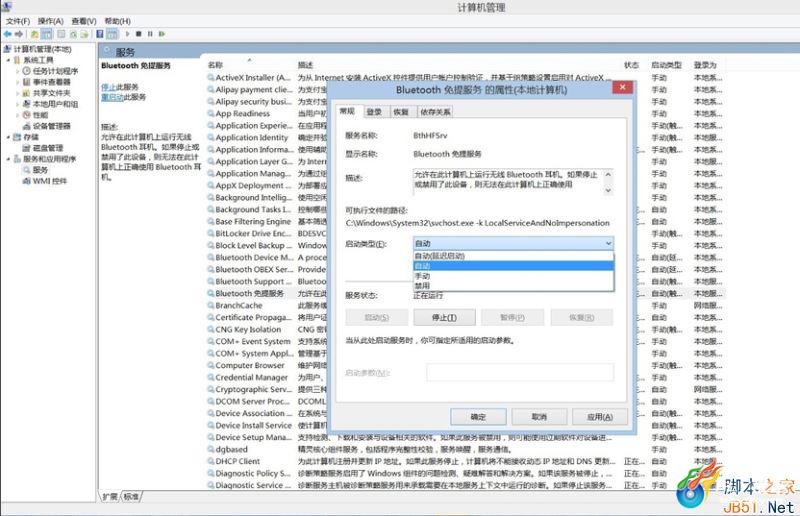Click the 停止(T) button in the dialog
This screenshot has width=800, height=516.
(x=444, y=317)
